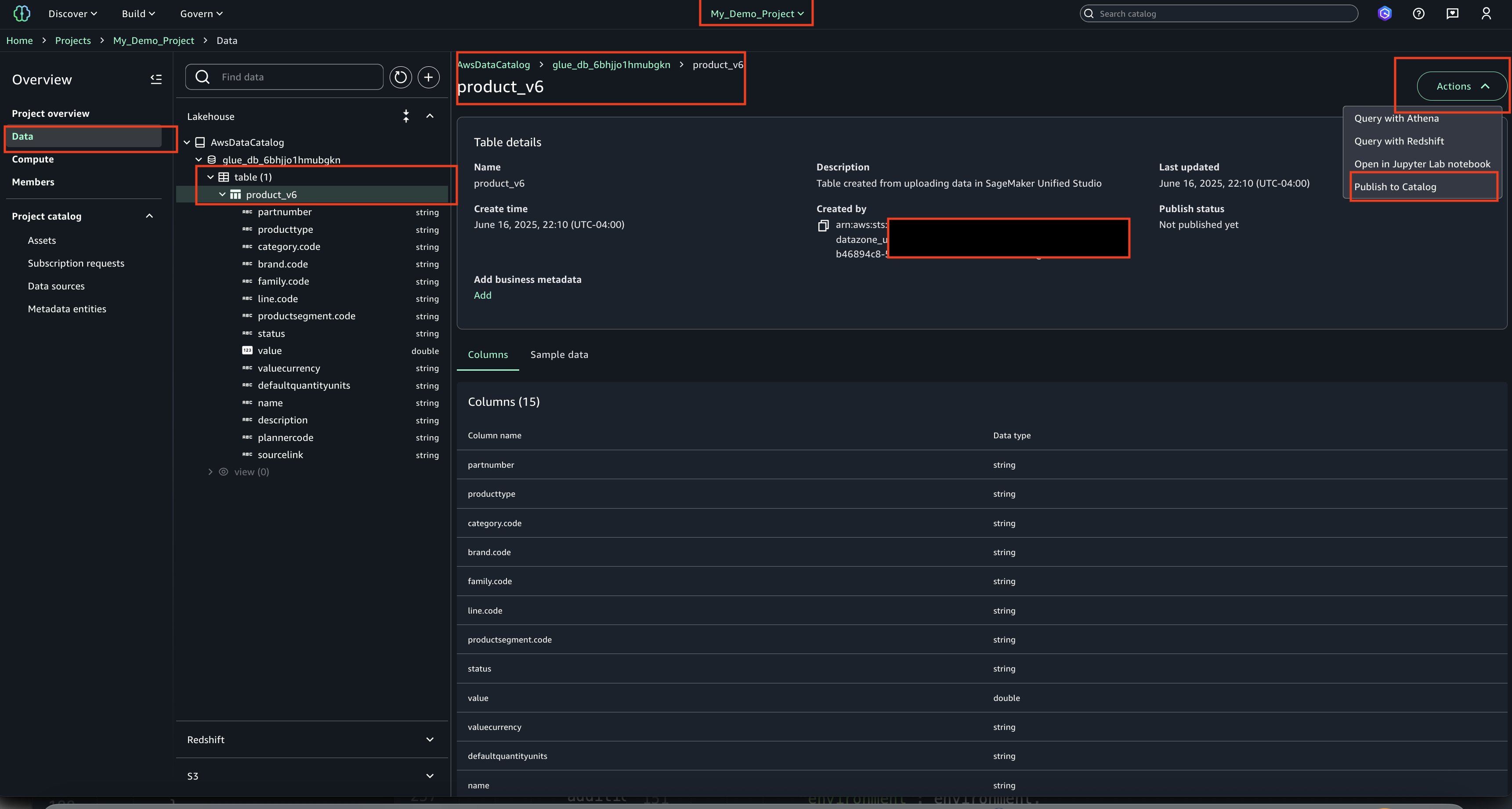1512x809 pixels.
Task: Expand the view (0) tree node
Action: [210, 472]
